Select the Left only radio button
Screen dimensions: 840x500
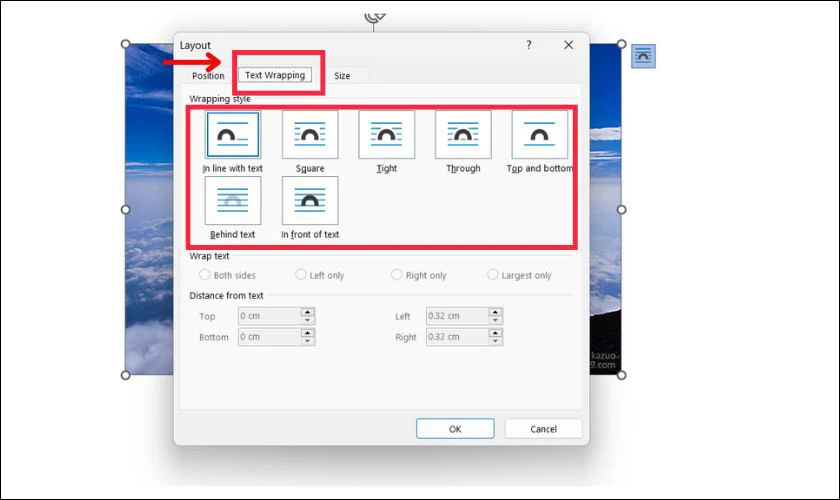[x=301, y=274]
